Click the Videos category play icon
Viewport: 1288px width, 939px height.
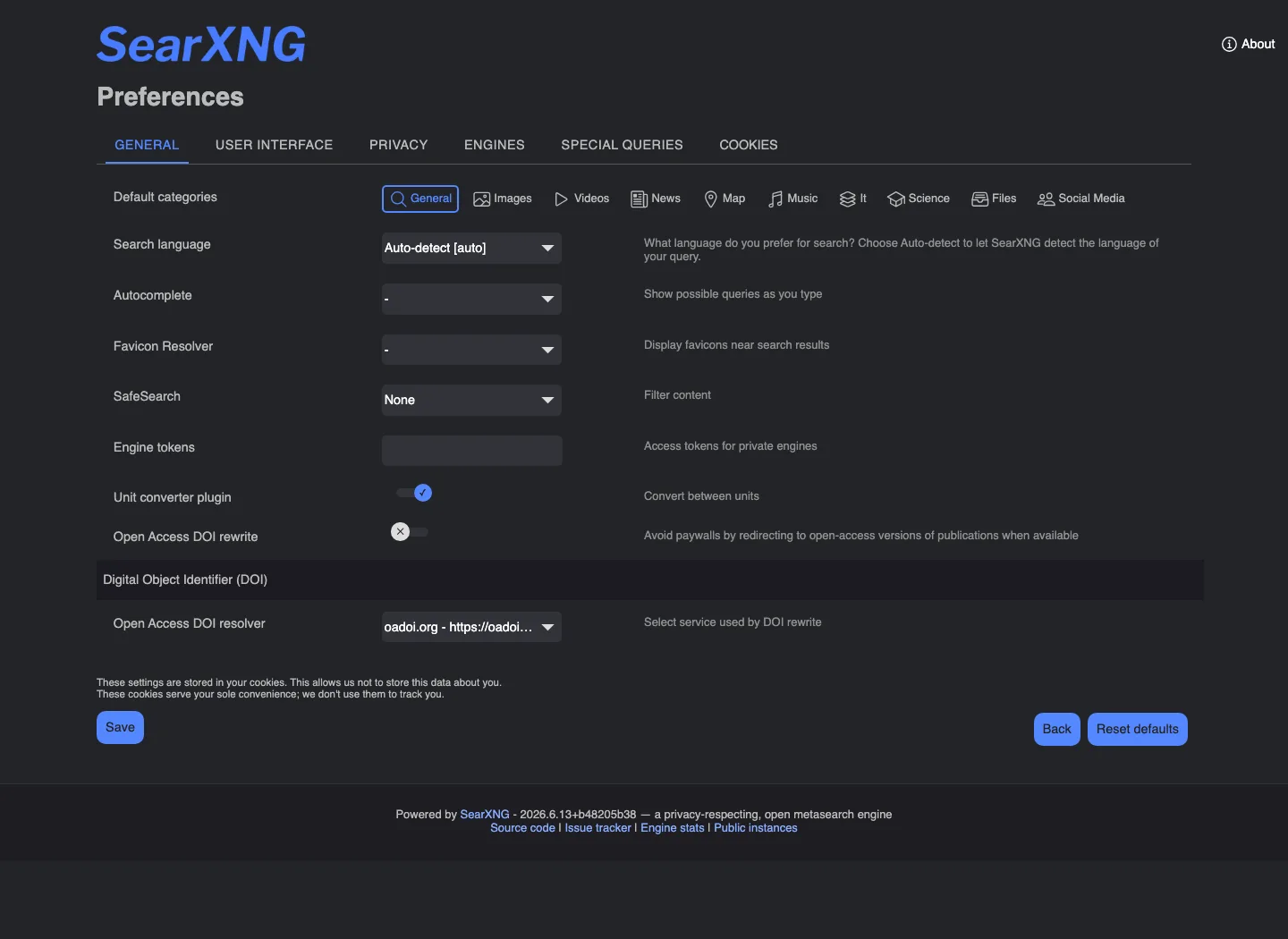tap(562, 199)
